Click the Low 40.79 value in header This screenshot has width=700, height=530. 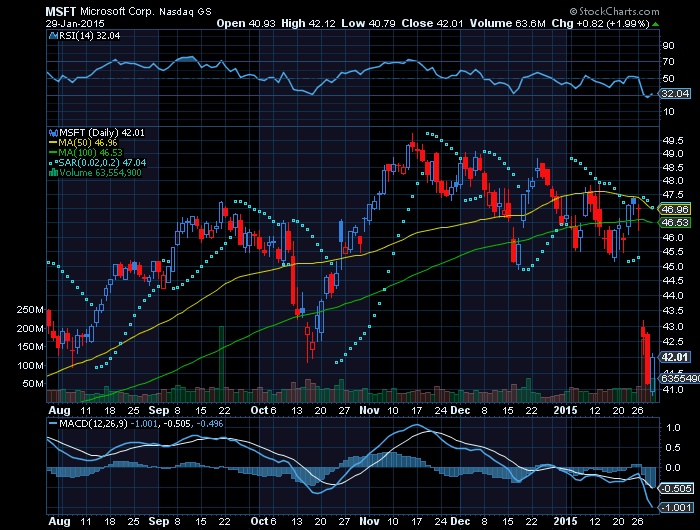[368, 23]
